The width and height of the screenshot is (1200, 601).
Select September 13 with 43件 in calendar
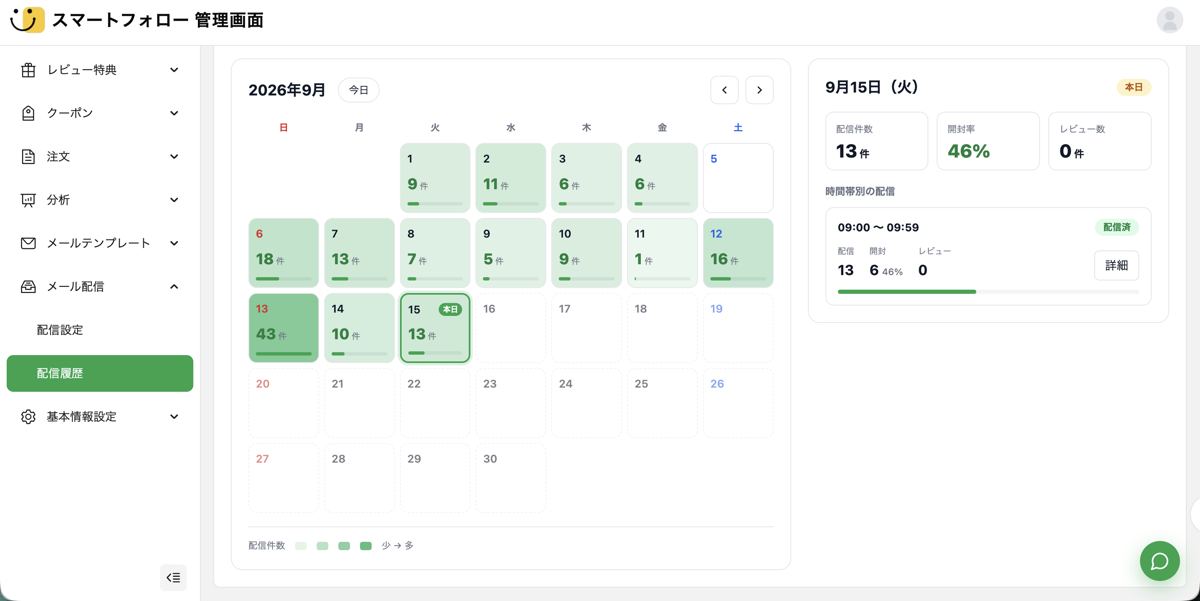pyautogui.click(x=284, y=327)
